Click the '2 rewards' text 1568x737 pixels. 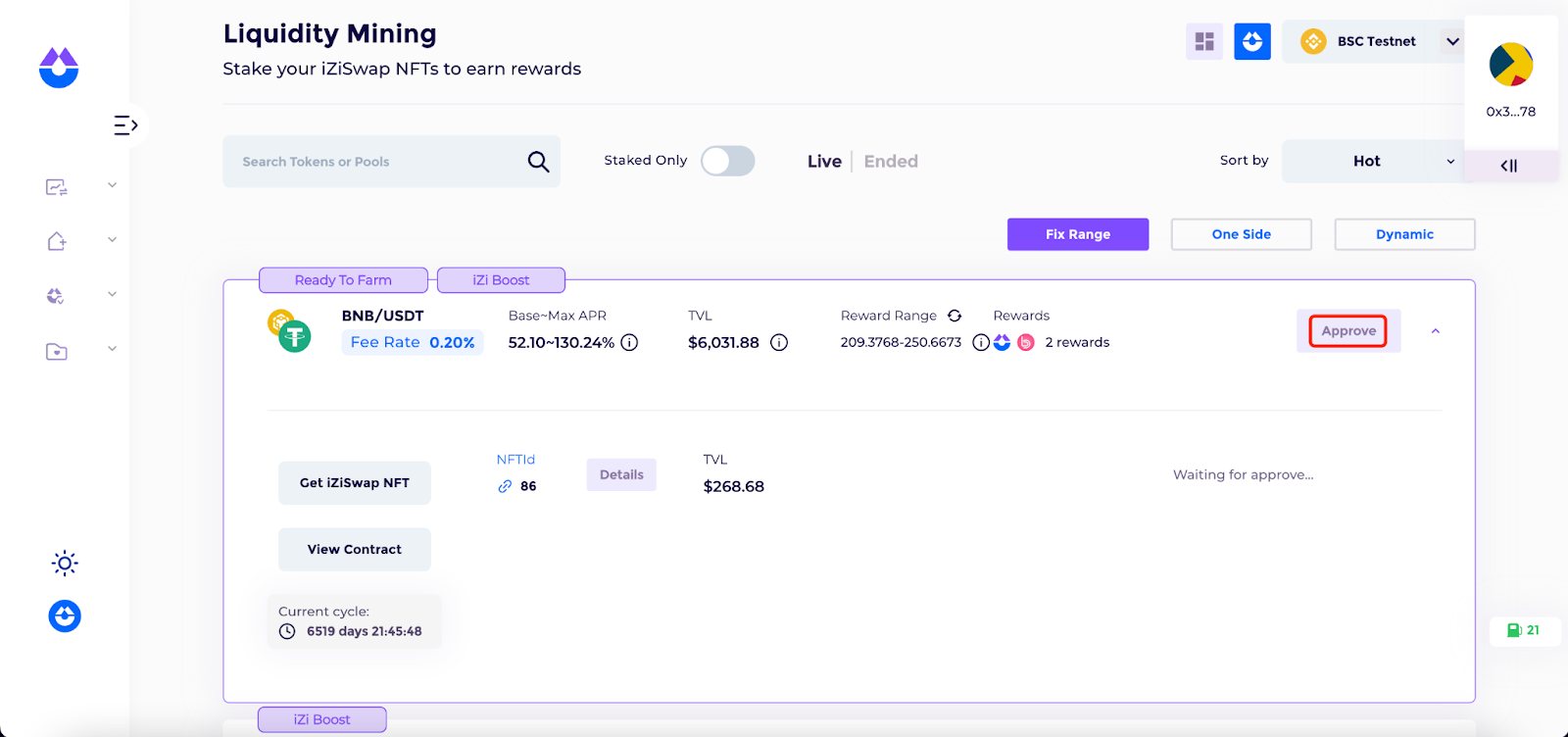pos(1077,342)
